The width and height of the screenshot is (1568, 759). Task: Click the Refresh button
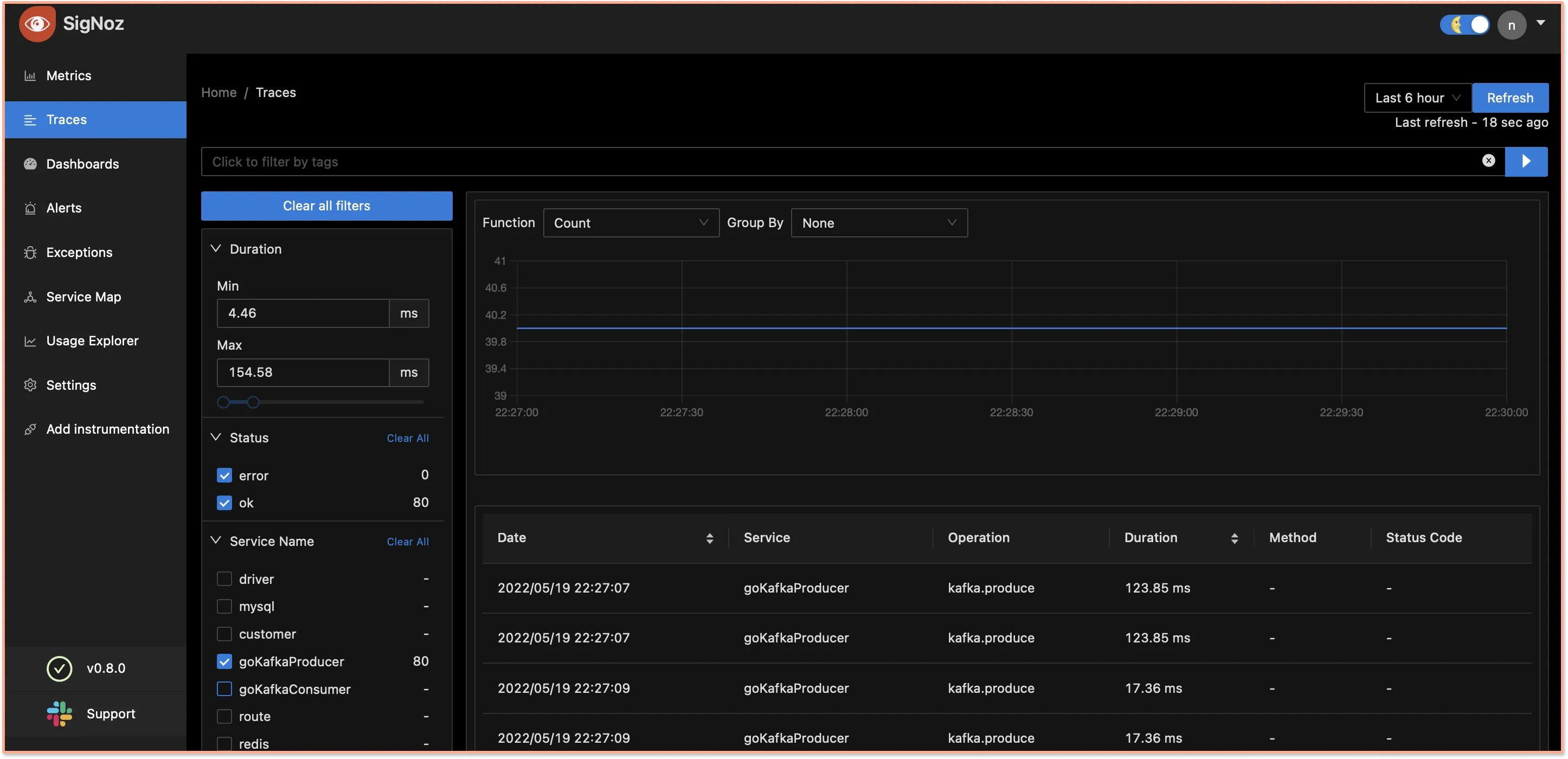tap(1509, 98)
